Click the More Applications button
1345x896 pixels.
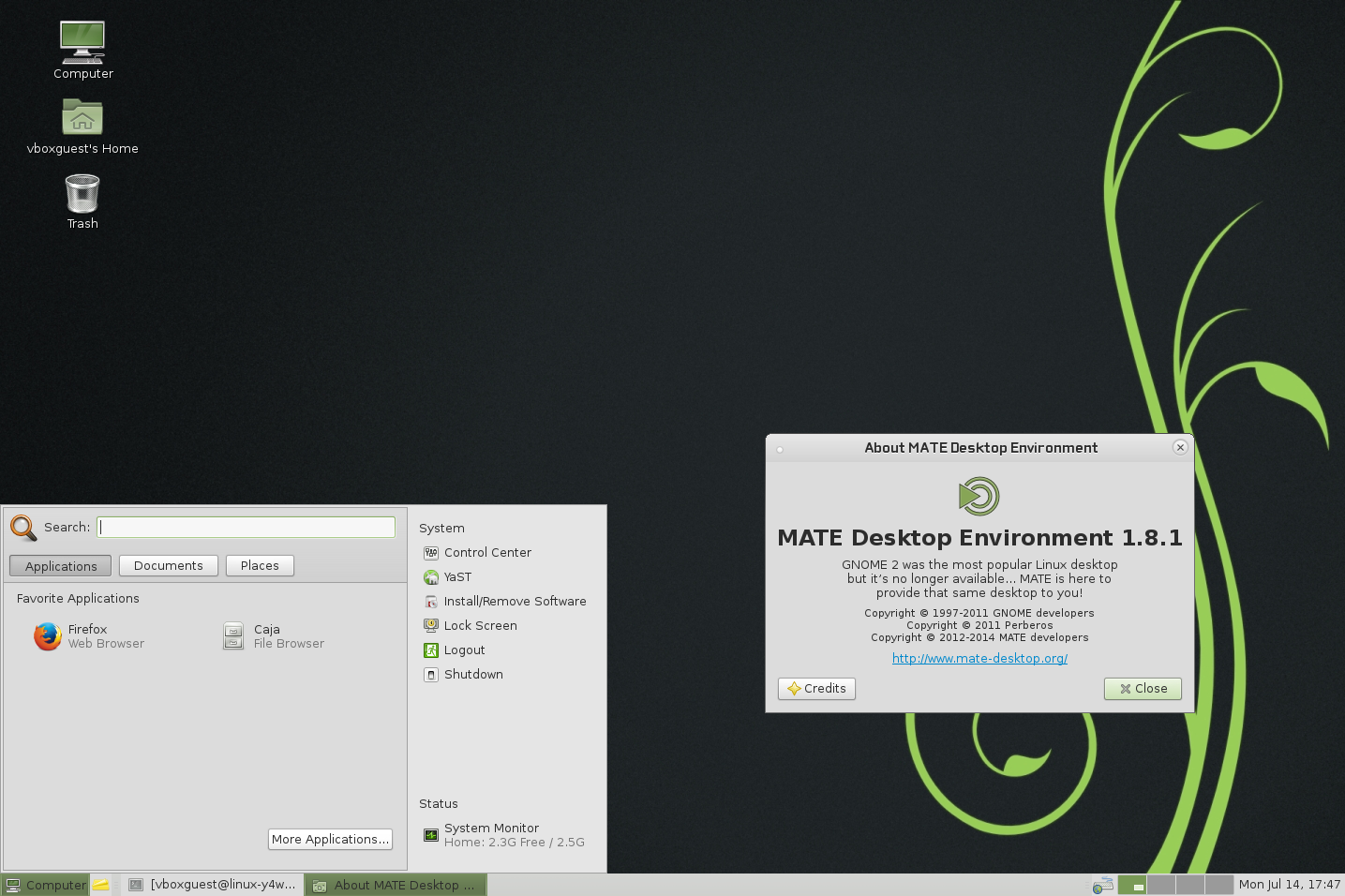point(330,840)
